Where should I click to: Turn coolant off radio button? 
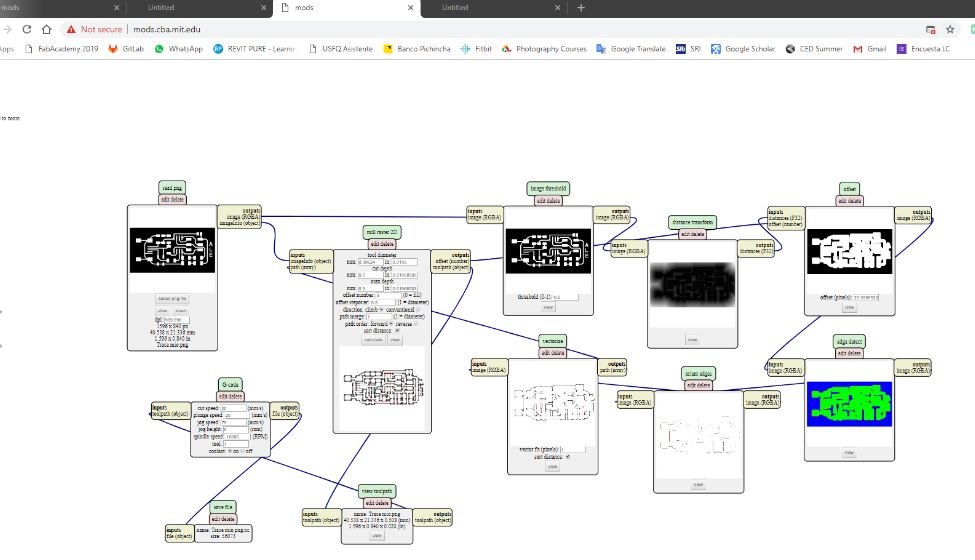243,451
